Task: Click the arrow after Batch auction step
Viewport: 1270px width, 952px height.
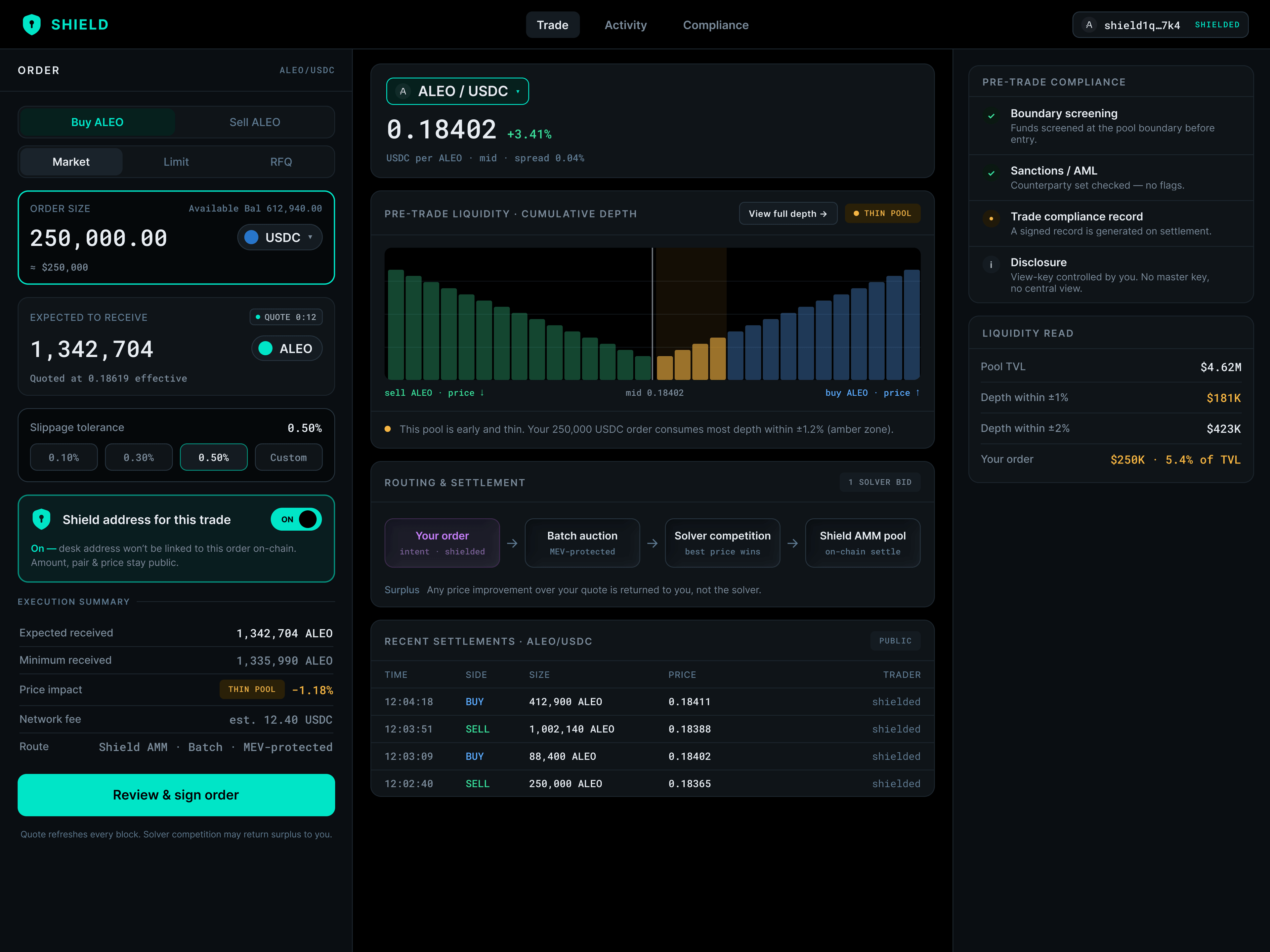Action: pyautogui.click(x=652, y=543)
